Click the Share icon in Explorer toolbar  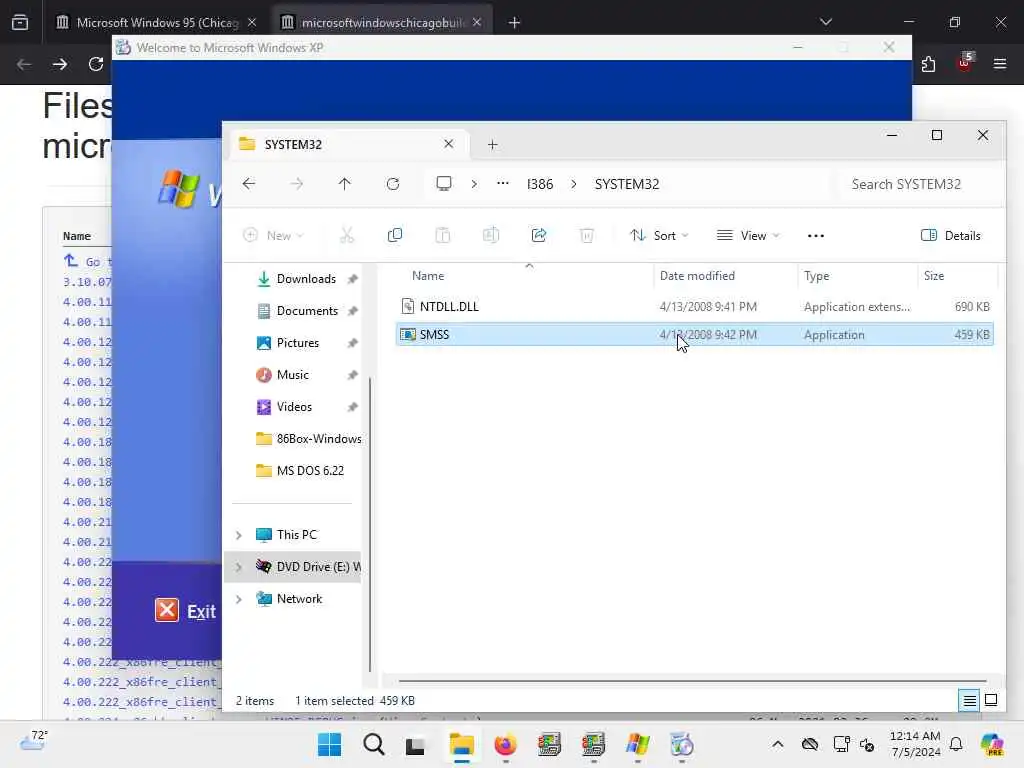[539, 236]
